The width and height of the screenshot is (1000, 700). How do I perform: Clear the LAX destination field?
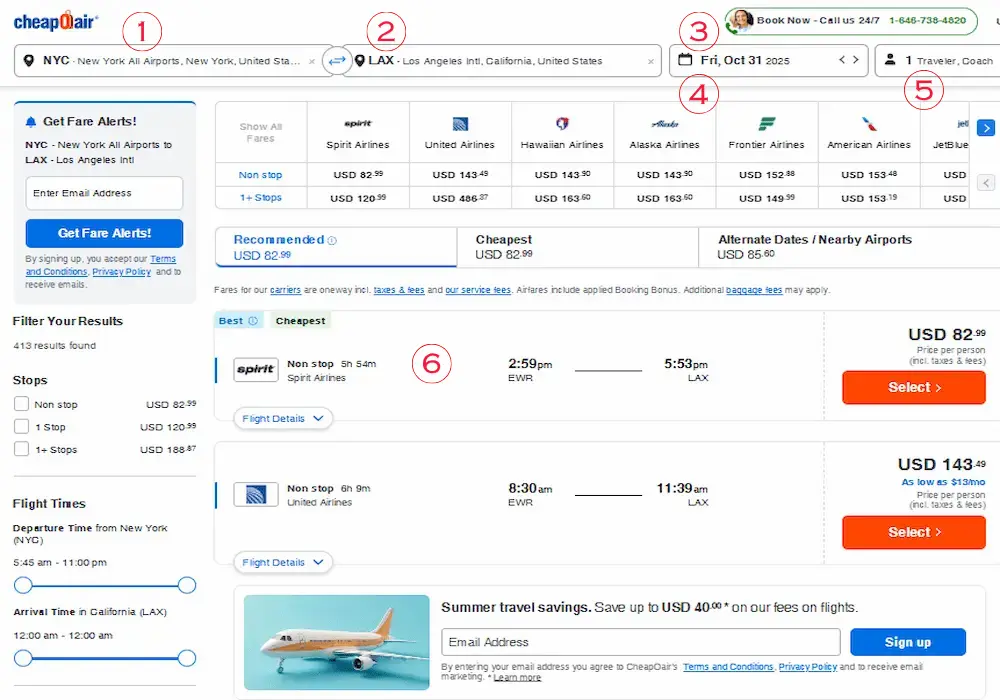pyautogui.click(x=651, y=62)
